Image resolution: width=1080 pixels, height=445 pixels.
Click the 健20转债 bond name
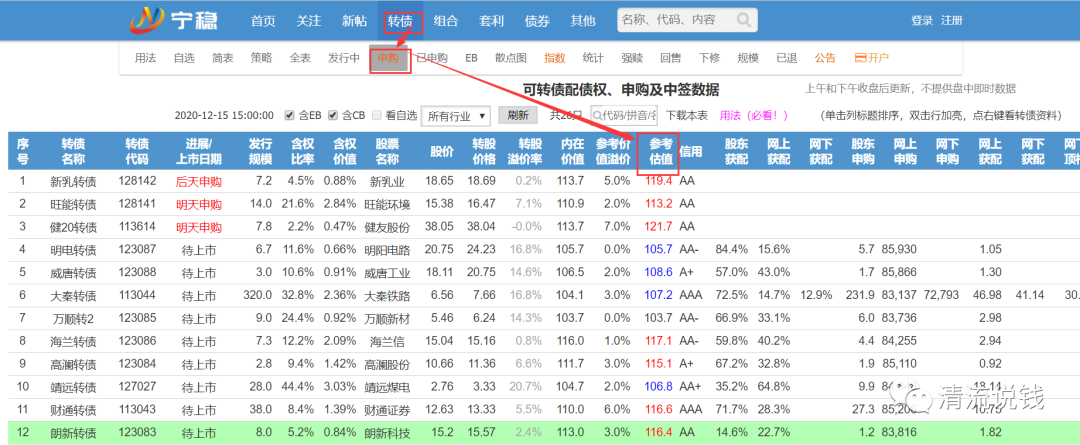[73, 227]
